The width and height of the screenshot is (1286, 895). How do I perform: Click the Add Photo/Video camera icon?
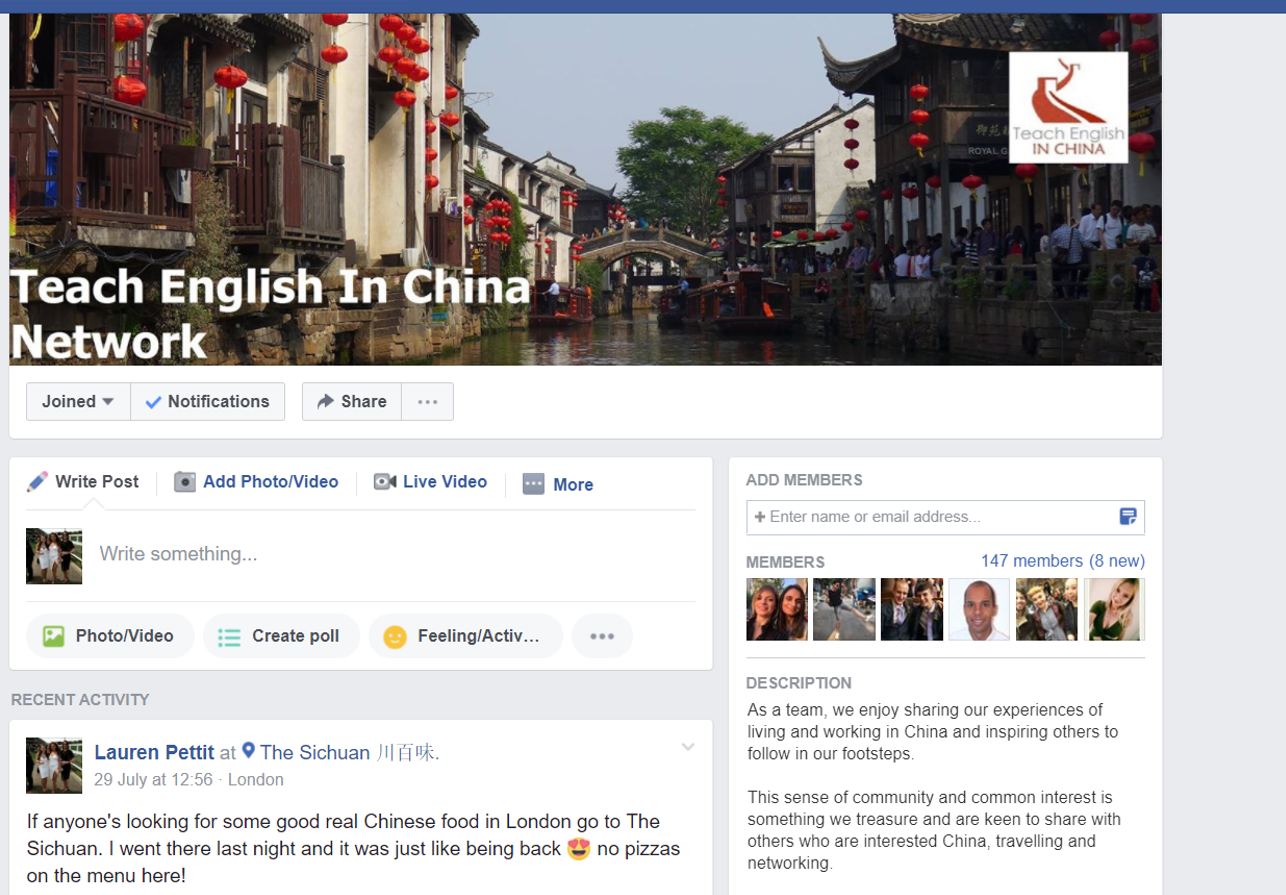click(185, 482)
